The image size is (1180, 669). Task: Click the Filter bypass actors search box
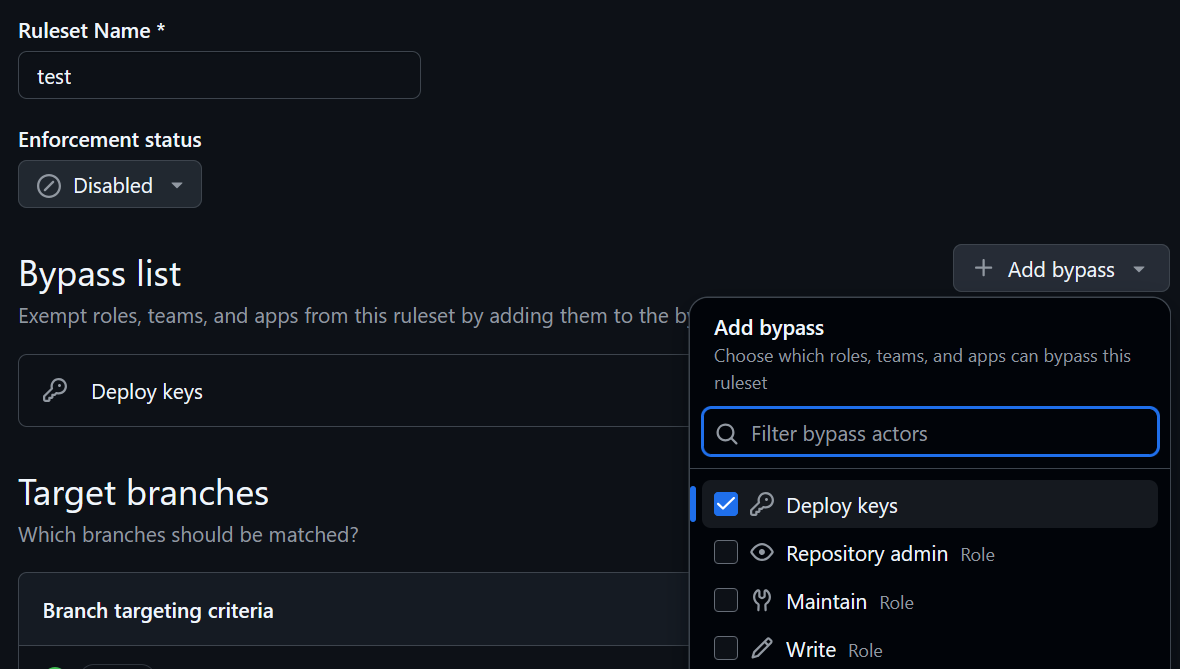click(x=940, y=434)
